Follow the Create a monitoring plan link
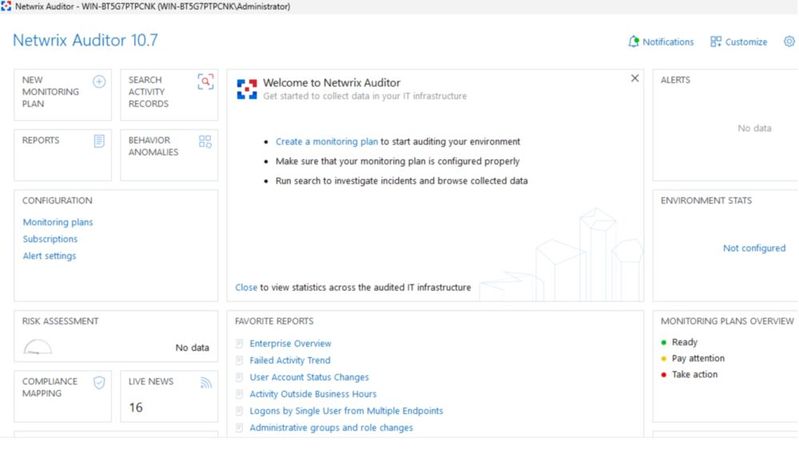This screenshot has width=799, height=450. click(x=327, y=142)
